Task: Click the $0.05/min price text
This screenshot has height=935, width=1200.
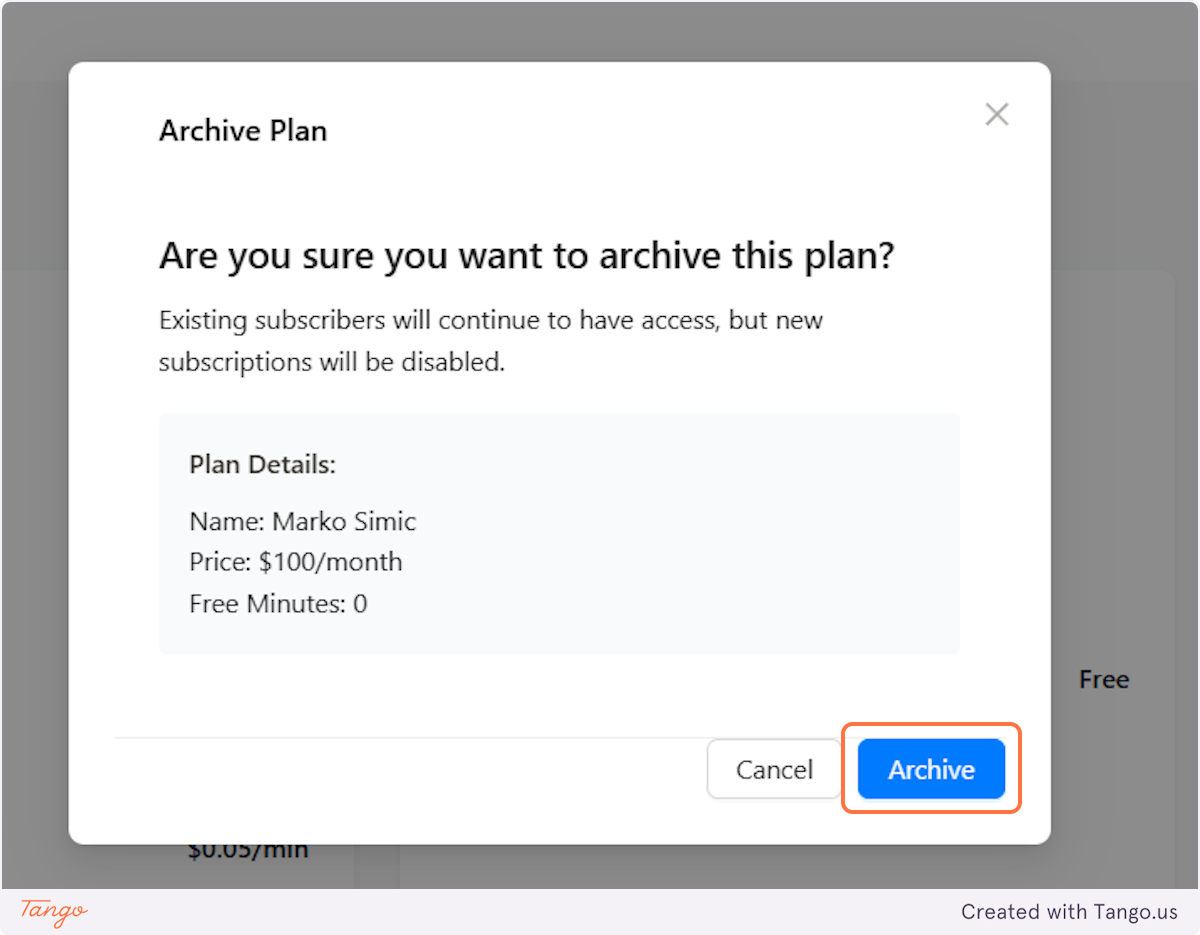Action: click(x=247, y=848)
